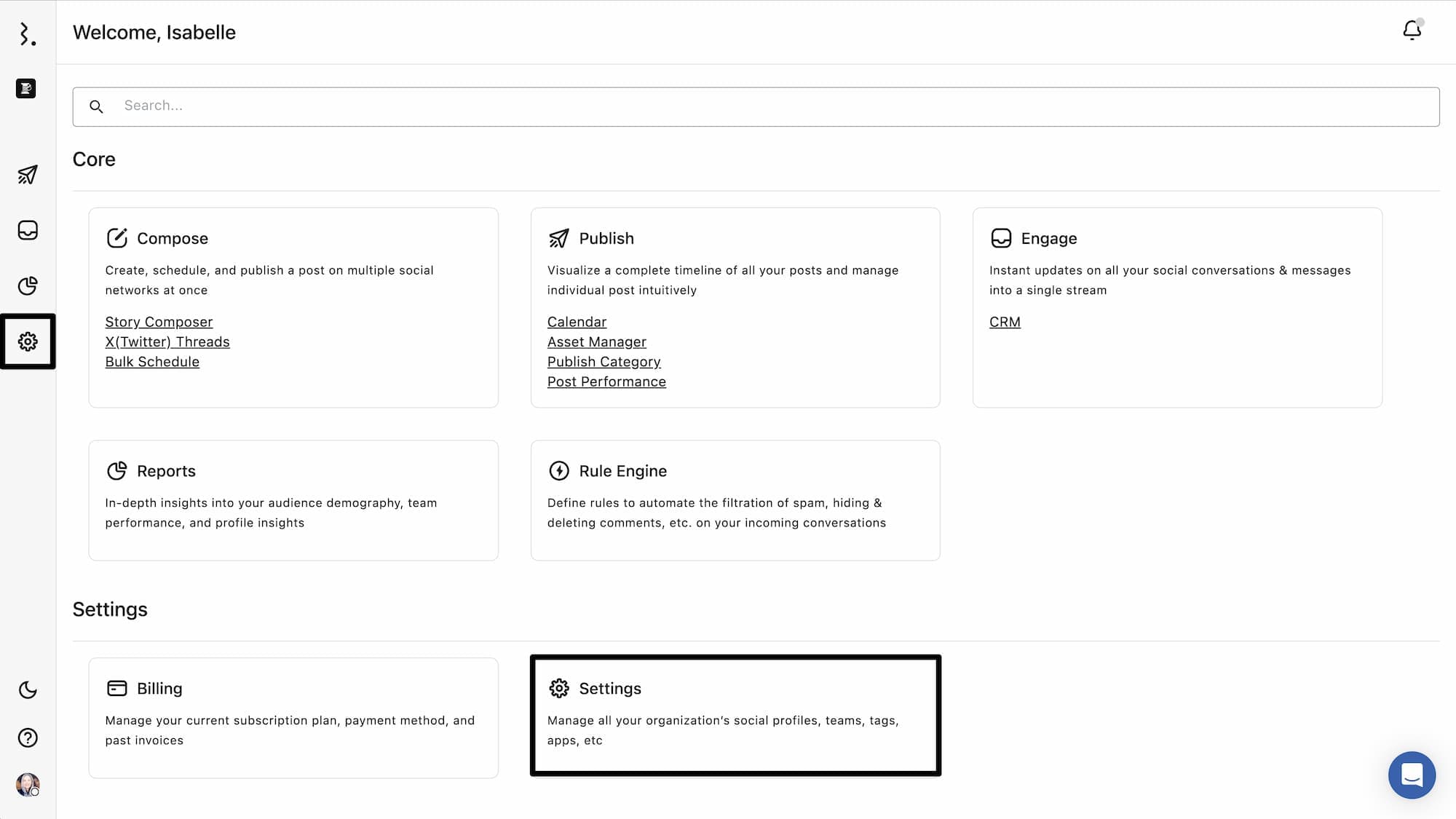The image size is (1456, 819).
Task: Open Settings gear icon in sidebar
Action: (x=28, y=341)
